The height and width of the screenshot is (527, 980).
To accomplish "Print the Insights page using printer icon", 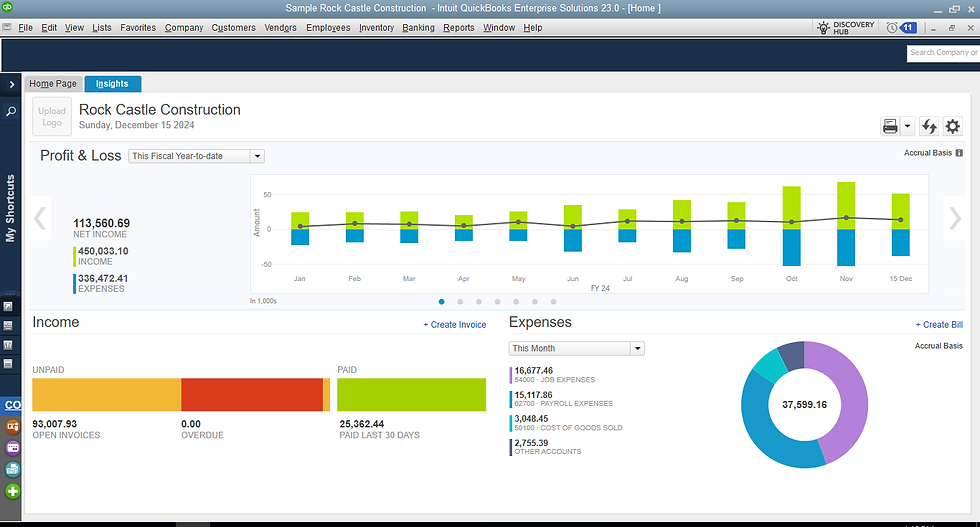I will pyautogui.click(x=890, y=126).
